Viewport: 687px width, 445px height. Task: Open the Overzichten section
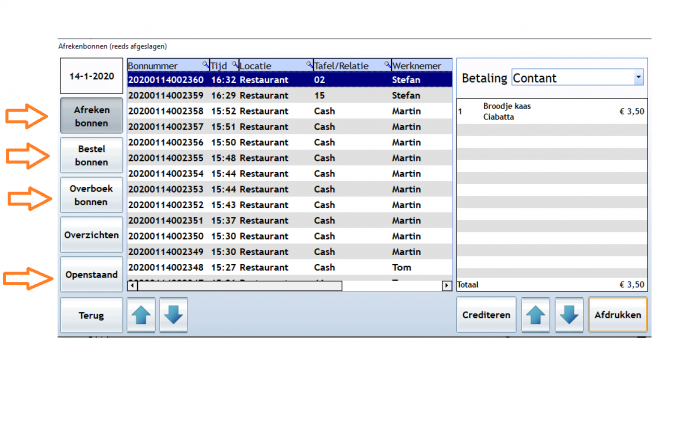[91, 235]
